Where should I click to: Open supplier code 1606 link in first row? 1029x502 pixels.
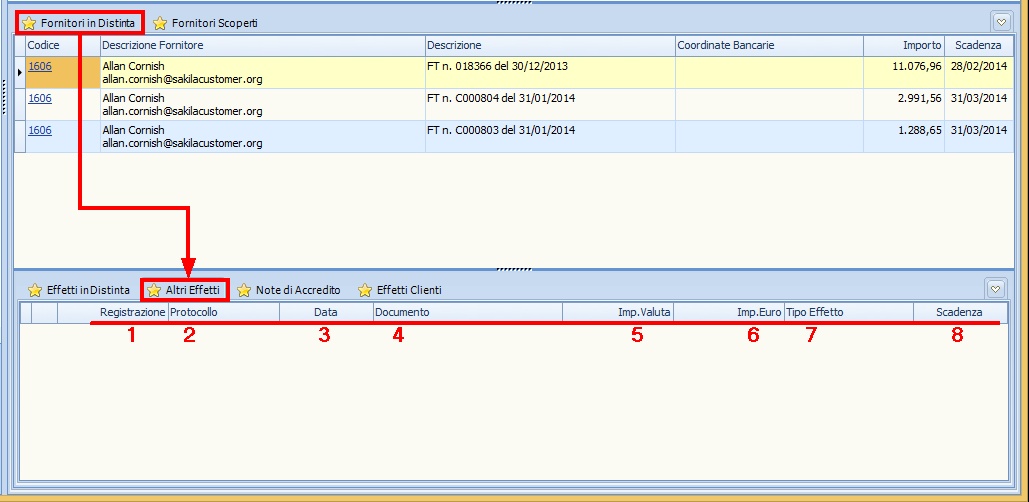[39, 66]
